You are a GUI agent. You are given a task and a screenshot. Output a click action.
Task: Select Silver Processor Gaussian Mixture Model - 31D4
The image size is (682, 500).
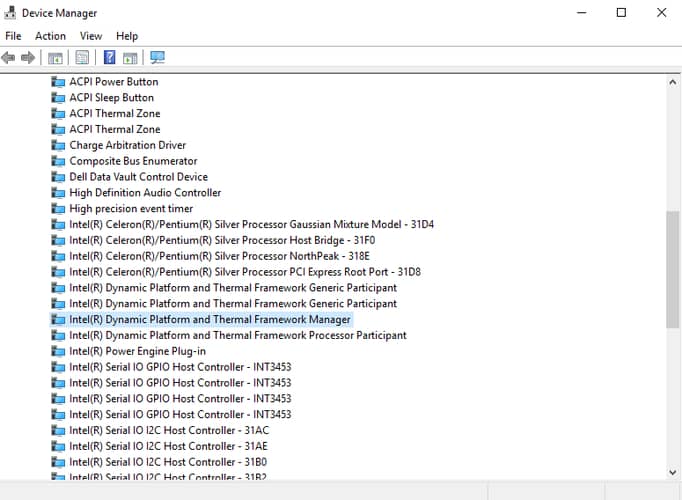(x=251, y=224)
